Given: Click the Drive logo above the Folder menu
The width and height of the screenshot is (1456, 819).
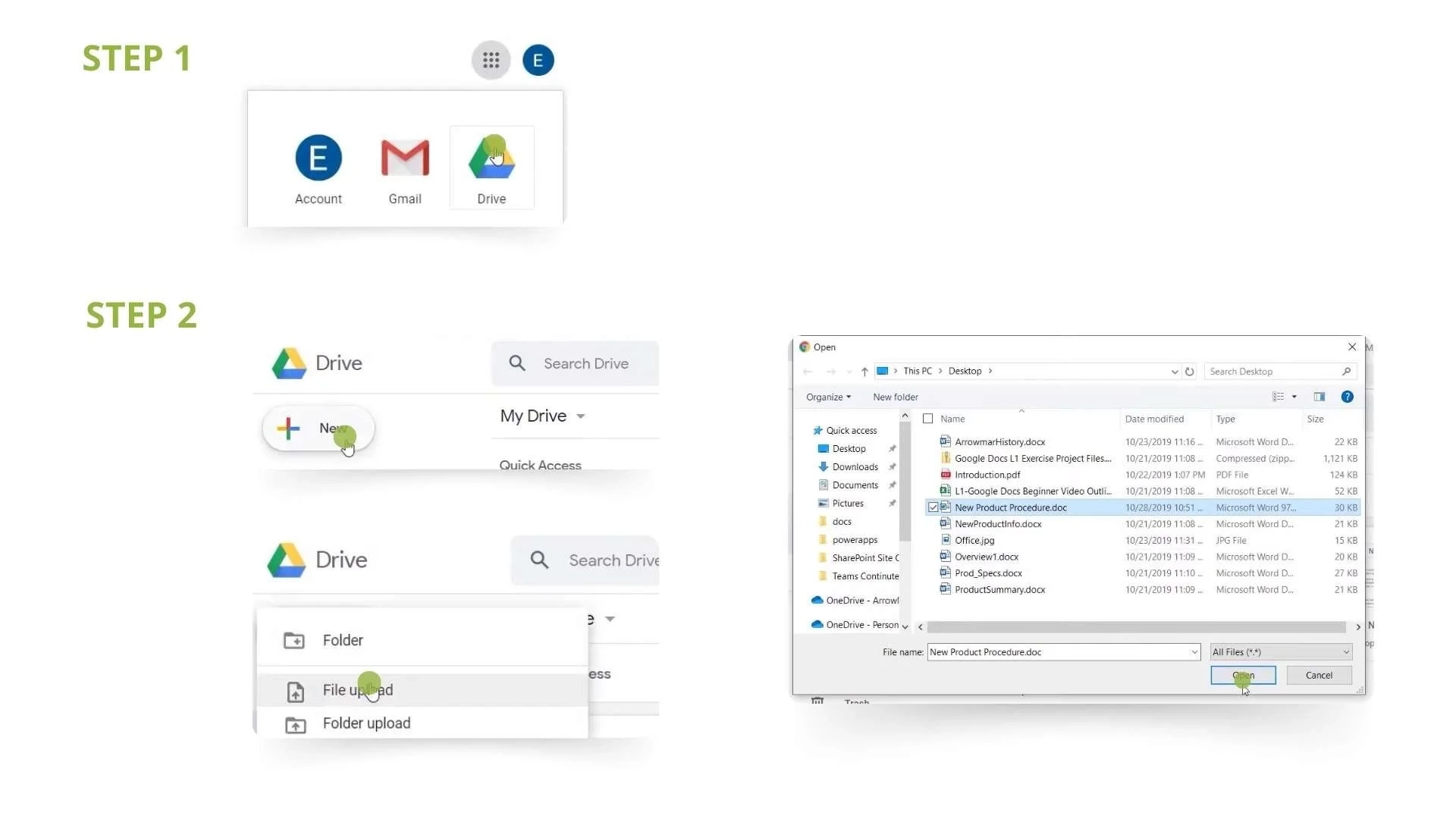Looking at the screenshot, I should click(287, 560).
